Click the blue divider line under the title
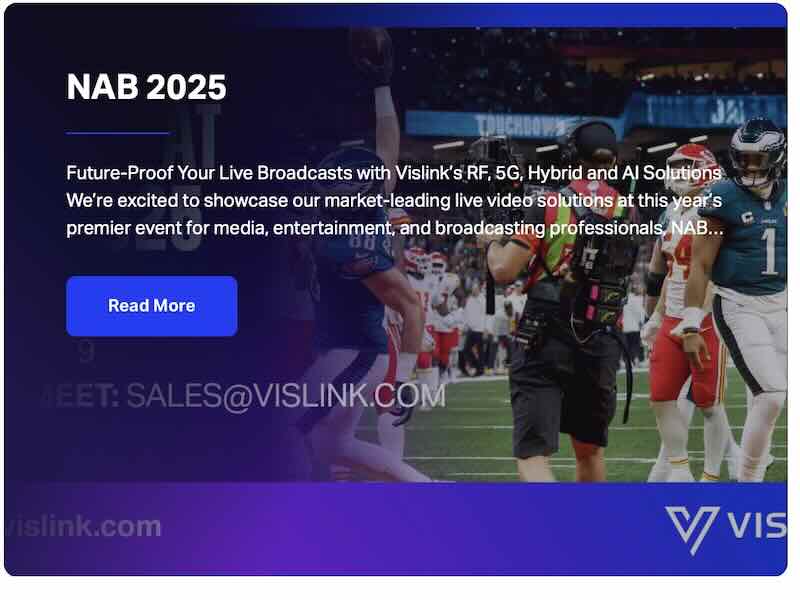800x600 pixels. coord(118,133)
